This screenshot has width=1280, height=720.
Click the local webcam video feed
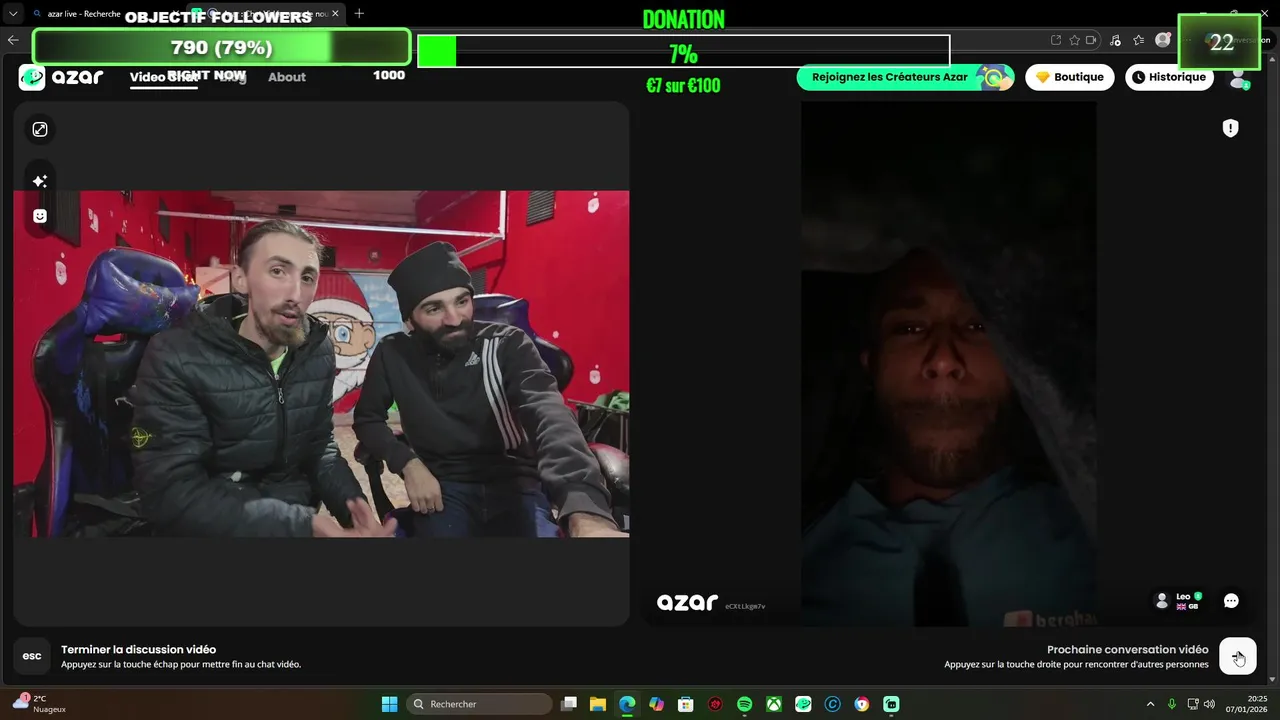click(321, 364)
